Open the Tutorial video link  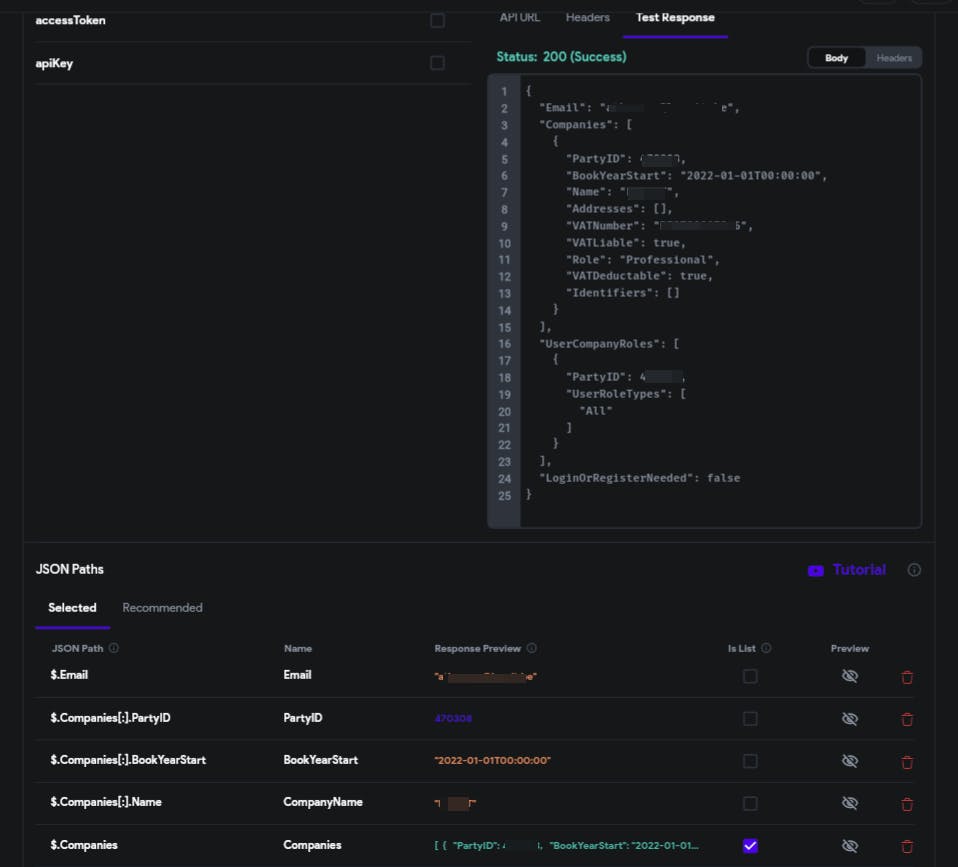click(846, 570)
